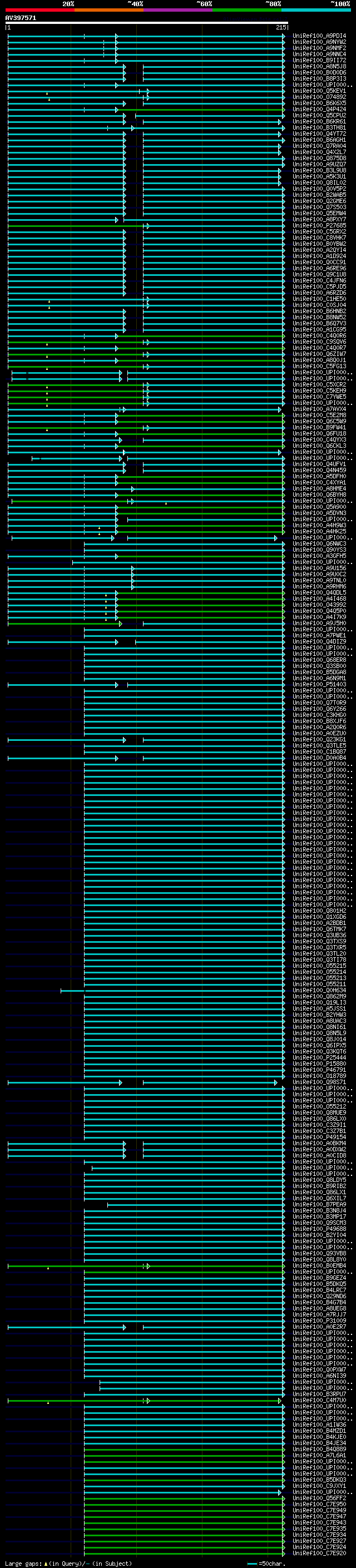
Task: Select label UniRef100_C7E920
Action: (x=319, y=1553)
